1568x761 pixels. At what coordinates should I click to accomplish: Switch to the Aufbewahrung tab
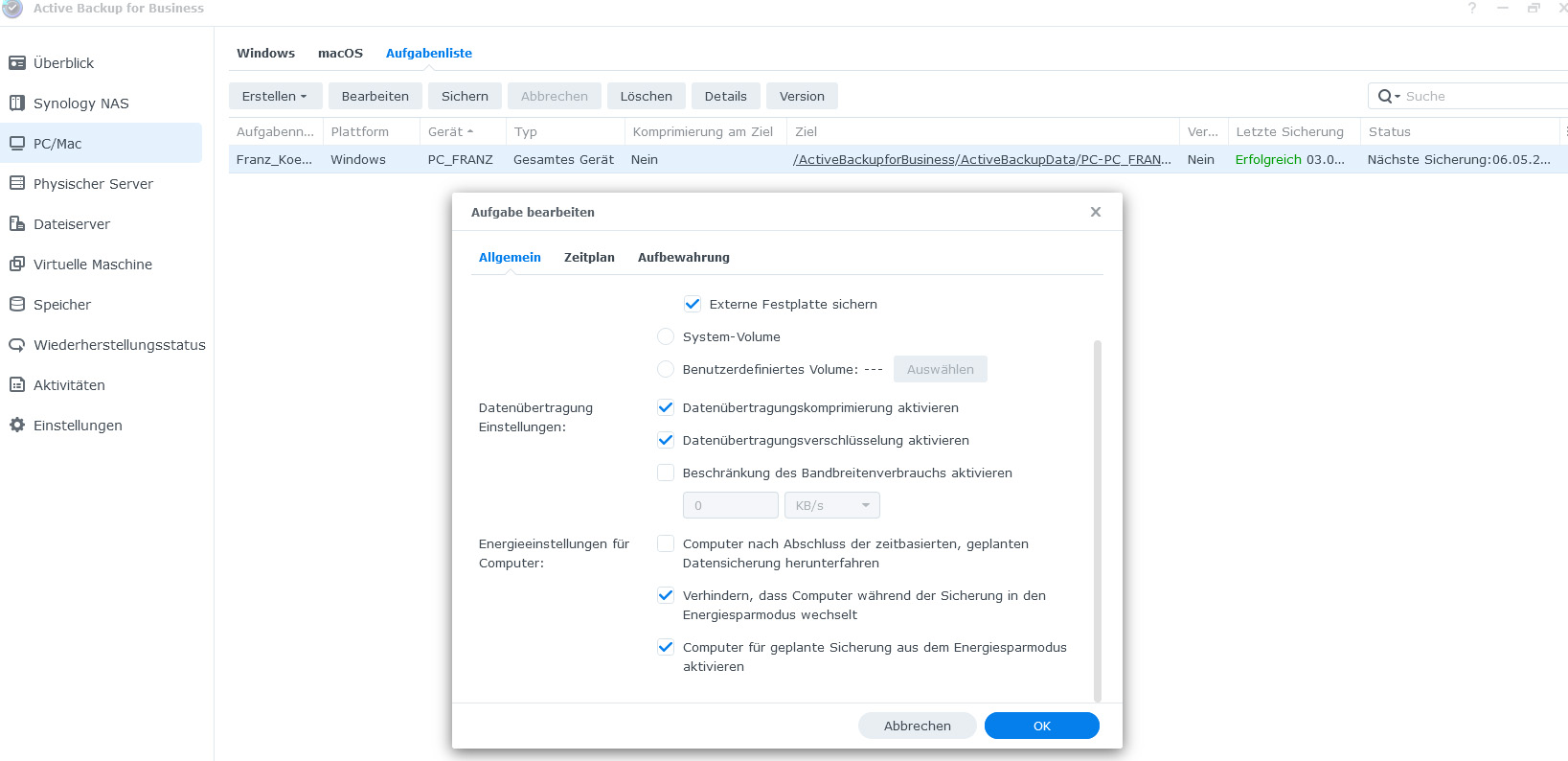coord(683,258)
